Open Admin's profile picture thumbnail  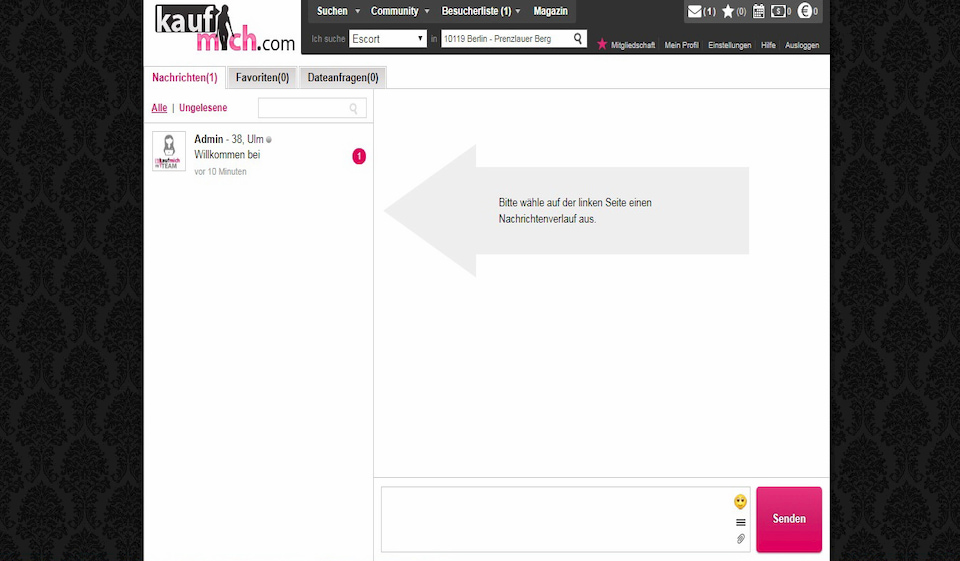[x=169, y=151]
